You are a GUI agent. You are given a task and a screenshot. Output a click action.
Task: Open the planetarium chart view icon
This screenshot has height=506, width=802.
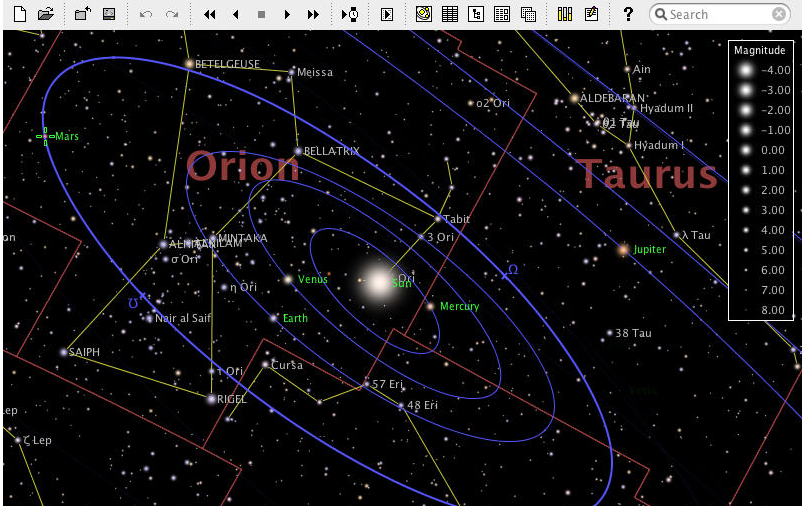point(424,14)
